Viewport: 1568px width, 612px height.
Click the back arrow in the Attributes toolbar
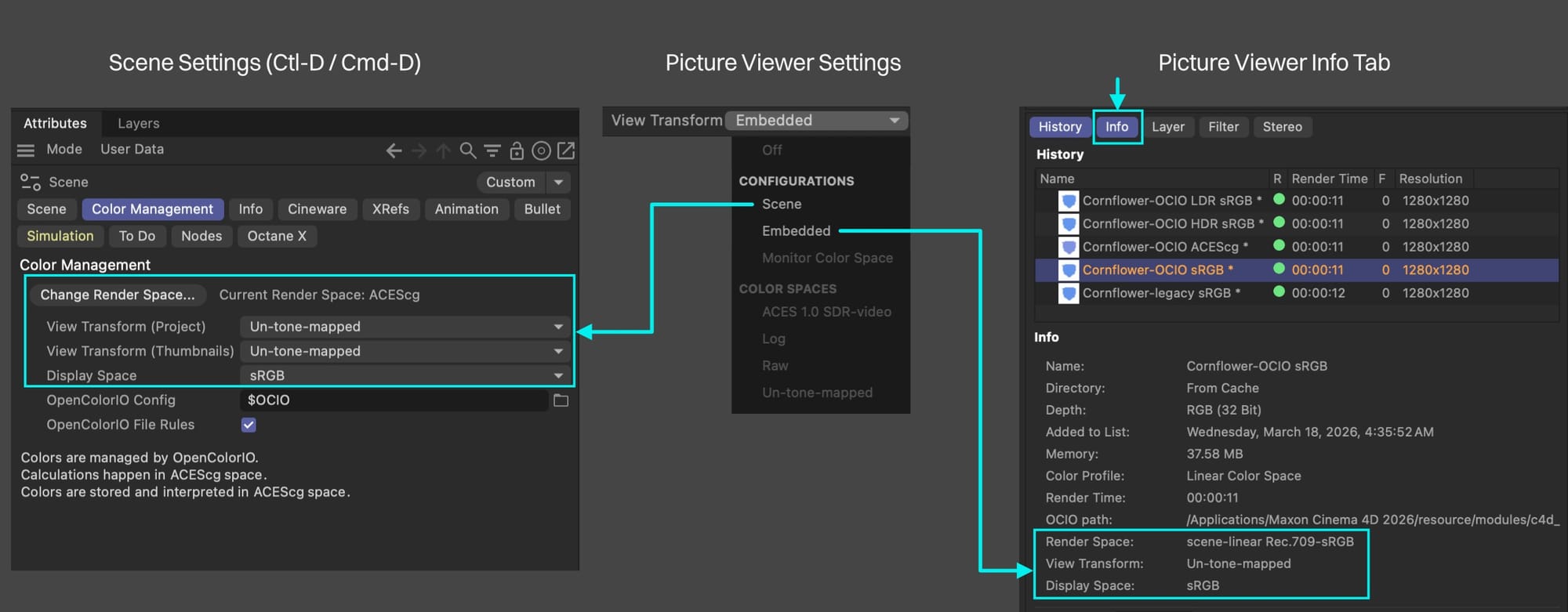click(x=394, y=150)
